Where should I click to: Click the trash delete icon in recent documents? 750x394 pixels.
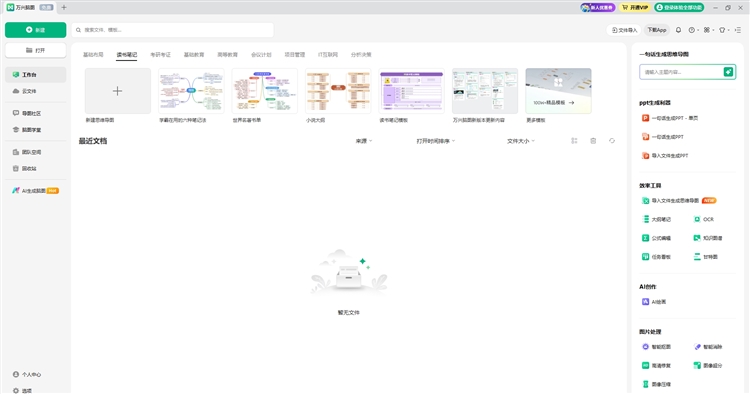(x=593, y=141)
